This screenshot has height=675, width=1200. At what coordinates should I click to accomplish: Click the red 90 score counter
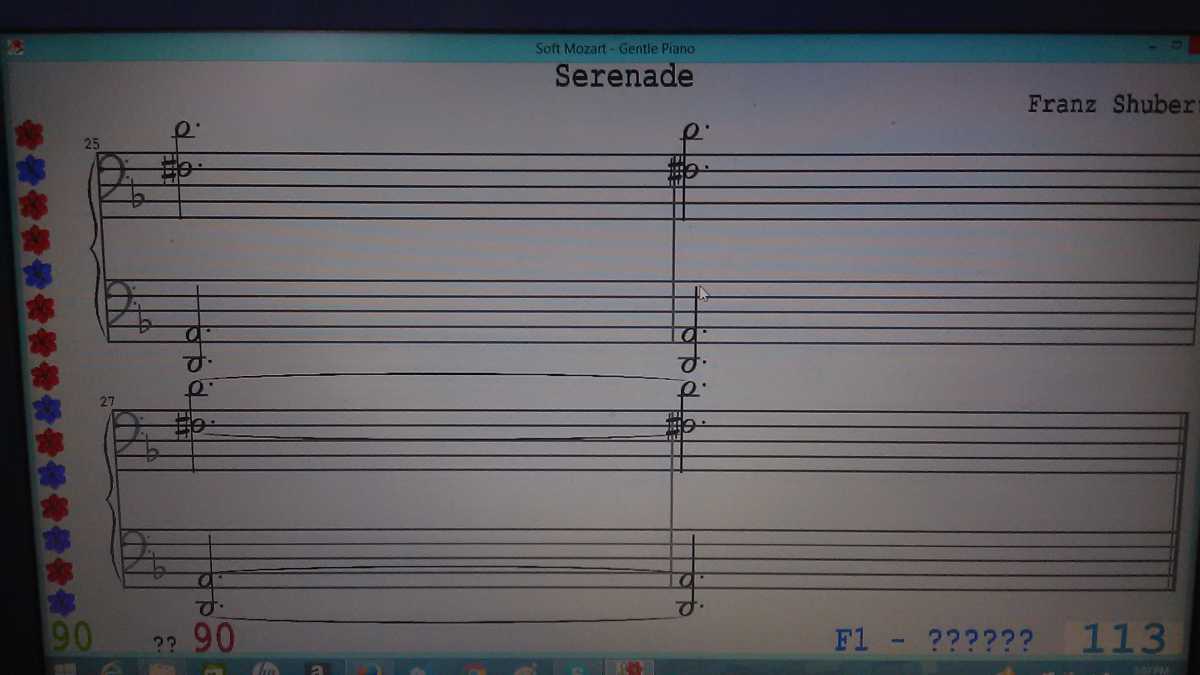[214, 637]
